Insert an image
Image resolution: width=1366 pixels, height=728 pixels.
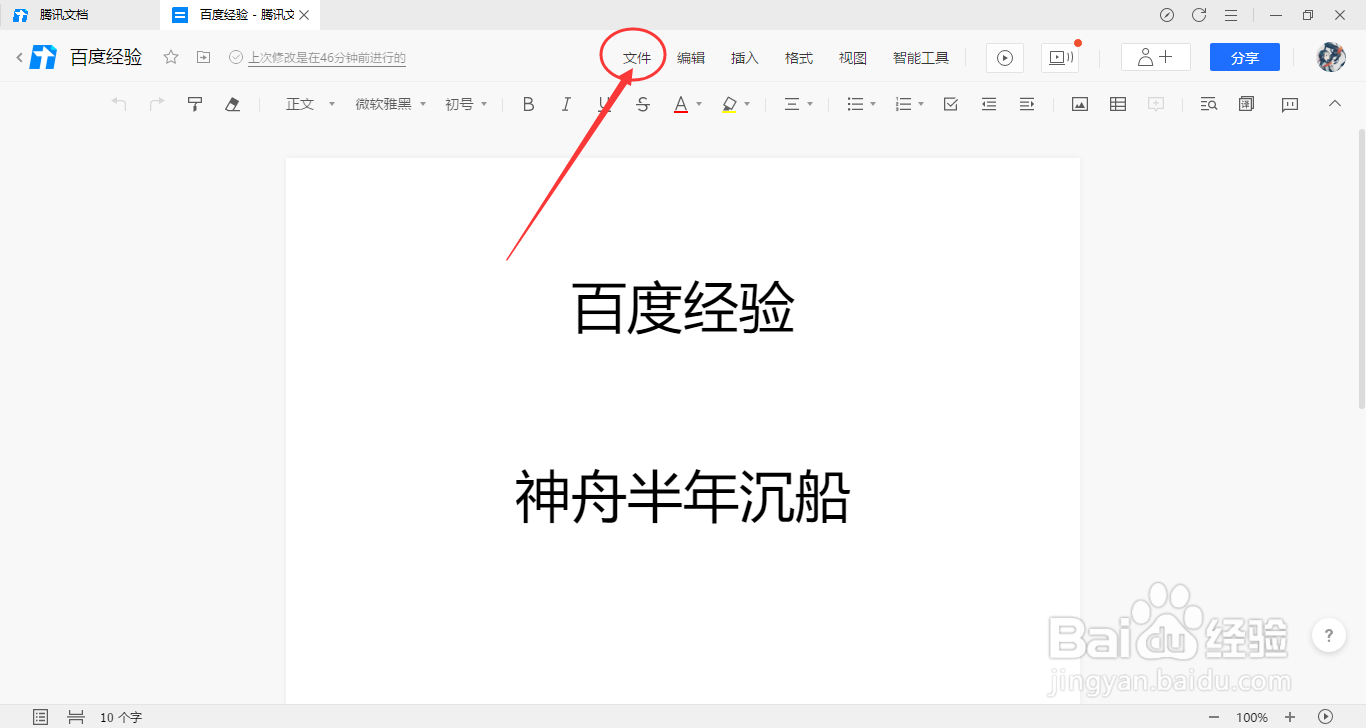click(1080, 104)
